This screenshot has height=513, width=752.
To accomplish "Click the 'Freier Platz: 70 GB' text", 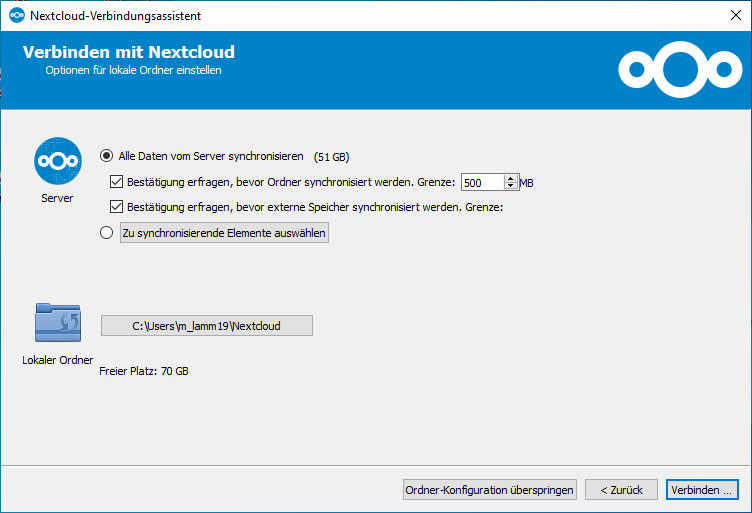I will pyautogui.click(x=144, y=371).
